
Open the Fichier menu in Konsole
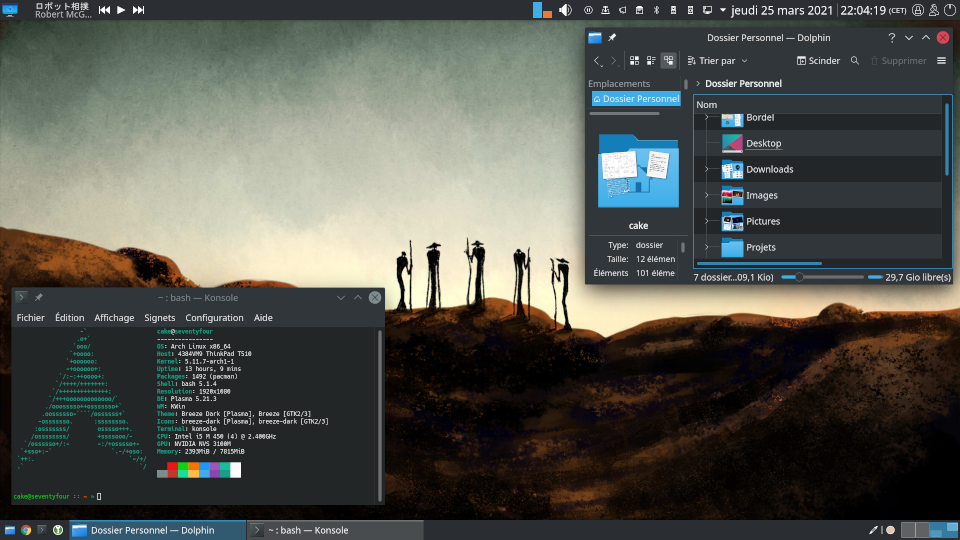click(31, 318)
